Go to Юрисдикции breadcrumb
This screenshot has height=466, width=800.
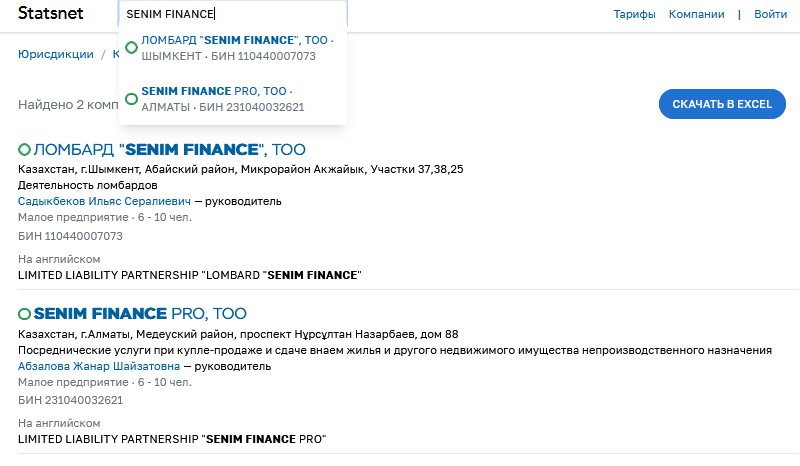click(56, 54)
